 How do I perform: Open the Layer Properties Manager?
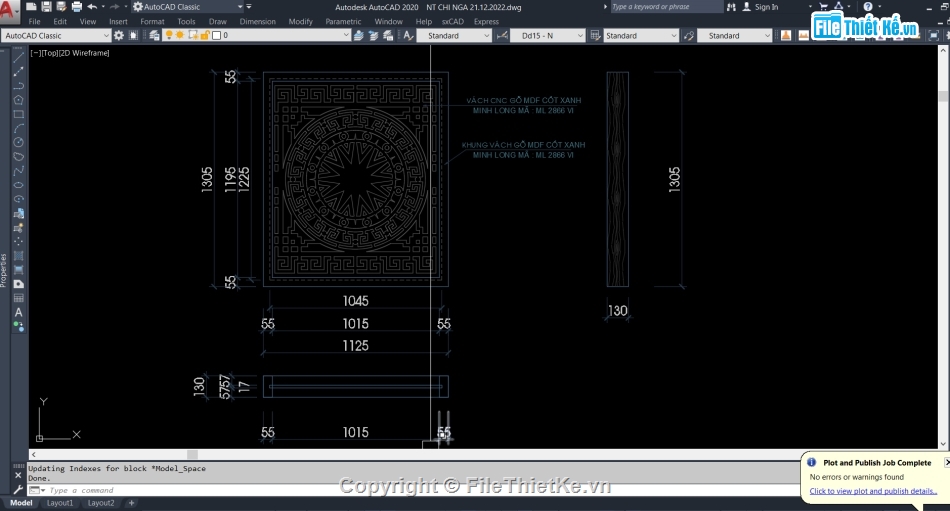pyautogui.click(x=154, y=35)
